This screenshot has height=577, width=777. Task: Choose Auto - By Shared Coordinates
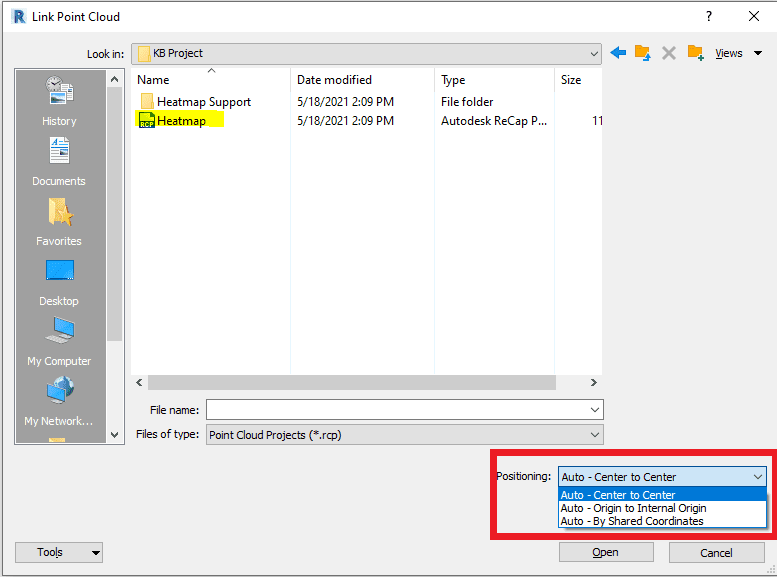tap(631, 521)
